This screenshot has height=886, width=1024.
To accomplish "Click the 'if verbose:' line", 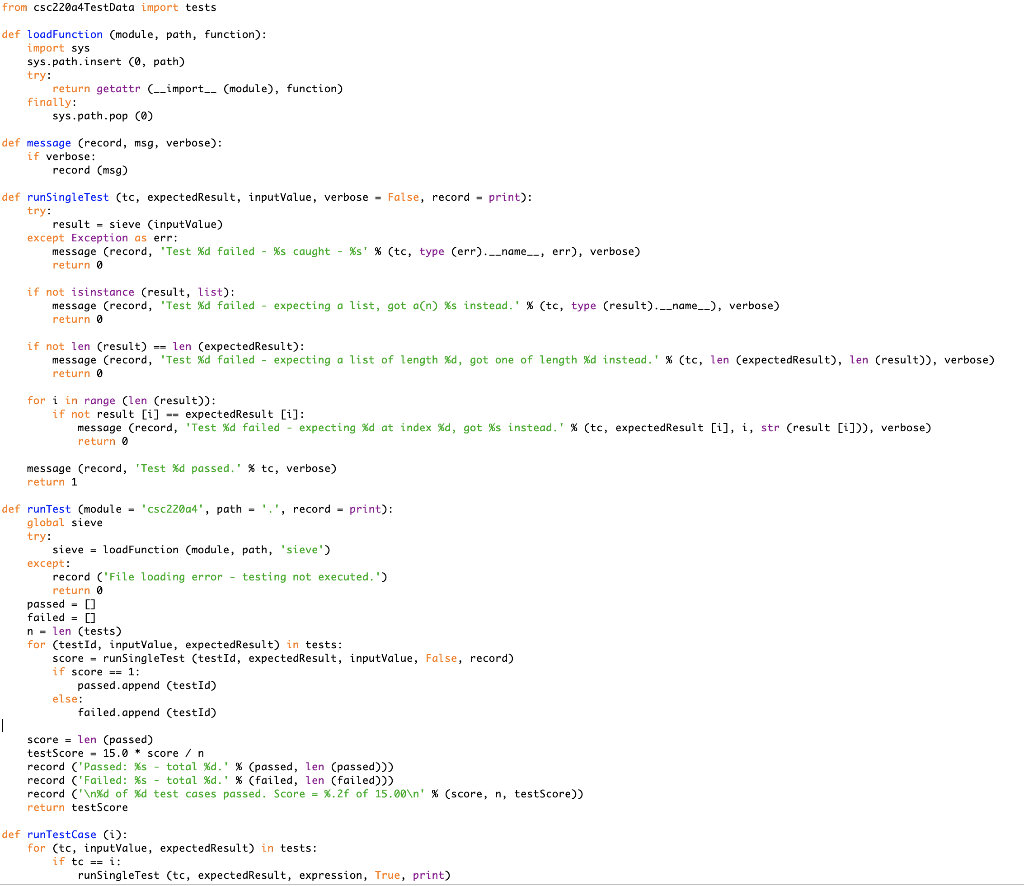I will click(x=61, y=157).
